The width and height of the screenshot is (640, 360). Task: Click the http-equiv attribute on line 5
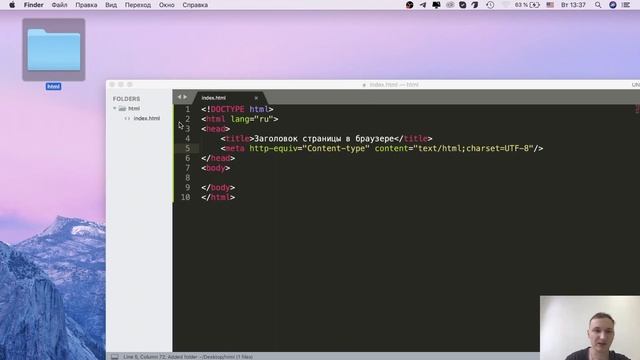(273, 149)
